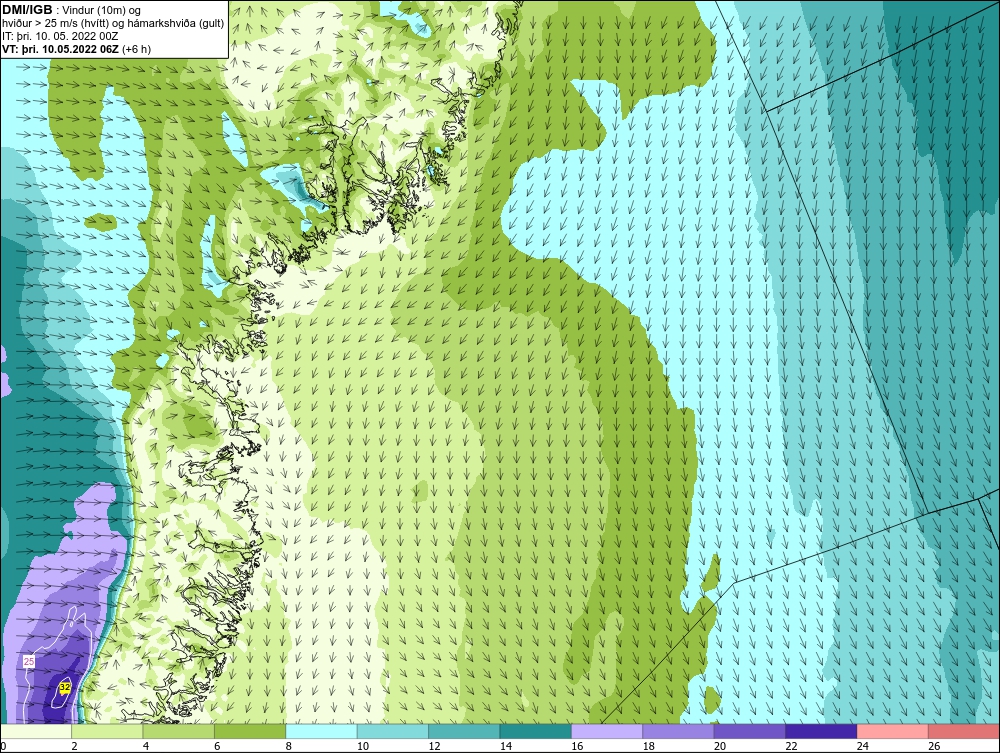The image size is (1000, 753).
Task: Click the 'hviður > 25 m/s (hvítt)' legend line
Action: (x=114, y=23)
